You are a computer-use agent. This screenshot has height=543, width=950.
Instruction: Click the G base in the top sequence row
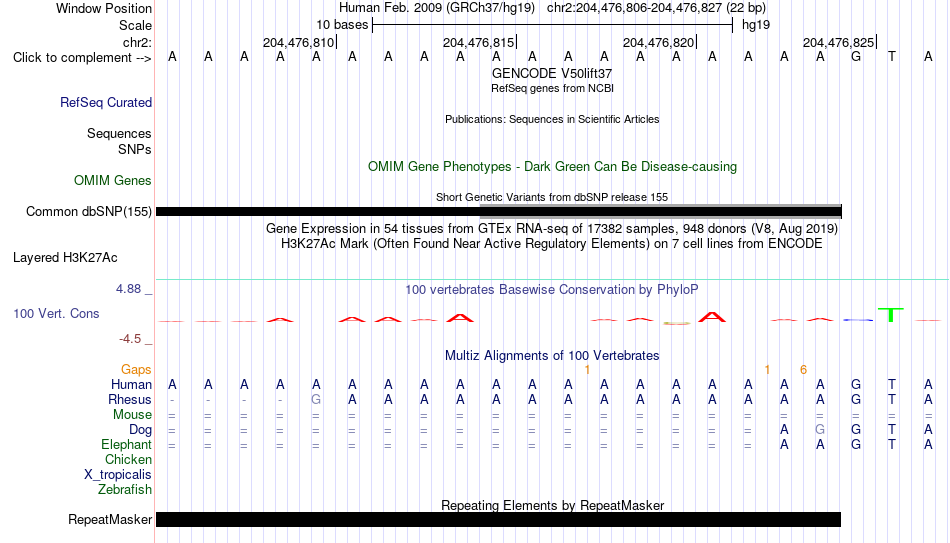[855, 57]
